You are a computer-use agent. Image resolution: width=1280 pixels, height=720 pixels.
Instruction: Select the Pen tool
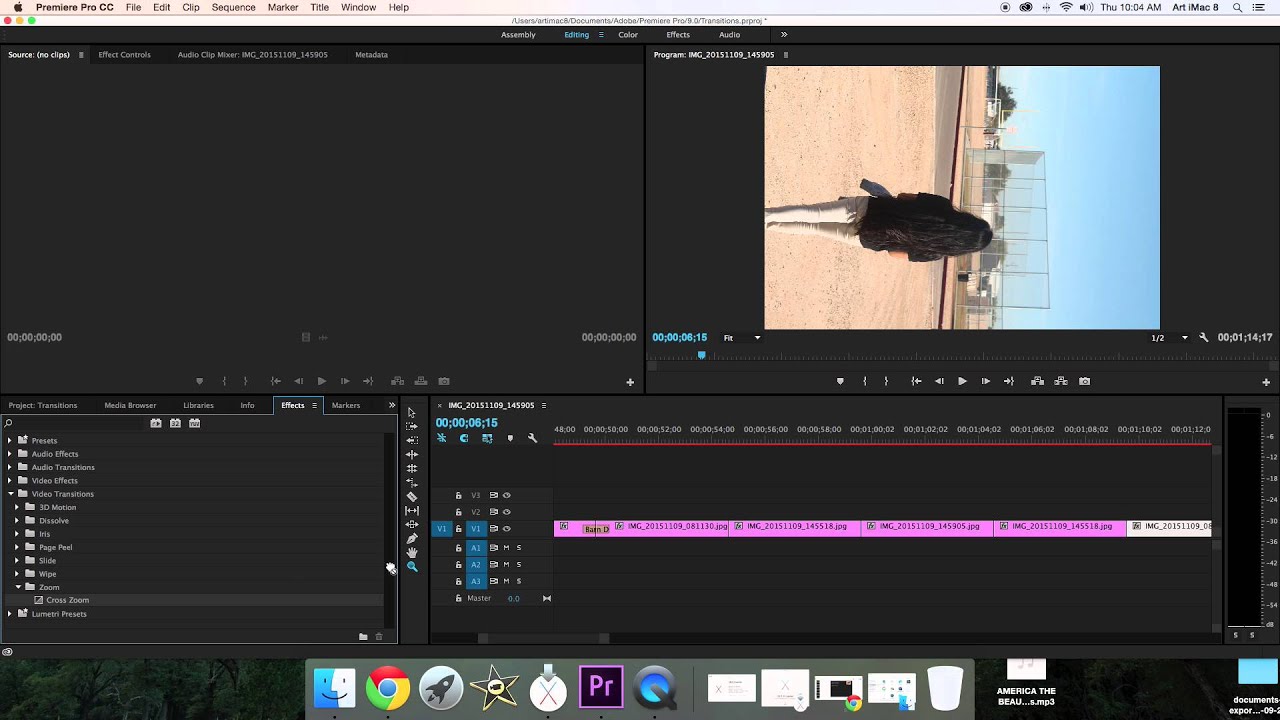[x=411, y=538]
